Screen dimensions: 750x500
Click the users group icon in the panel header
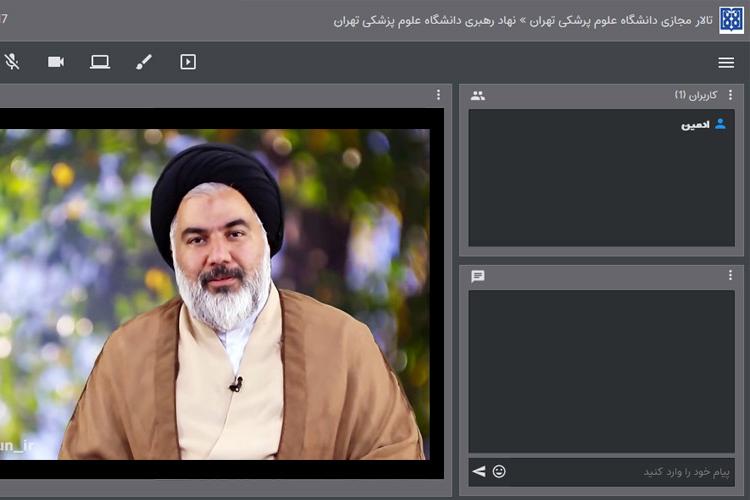coord(478,96)
